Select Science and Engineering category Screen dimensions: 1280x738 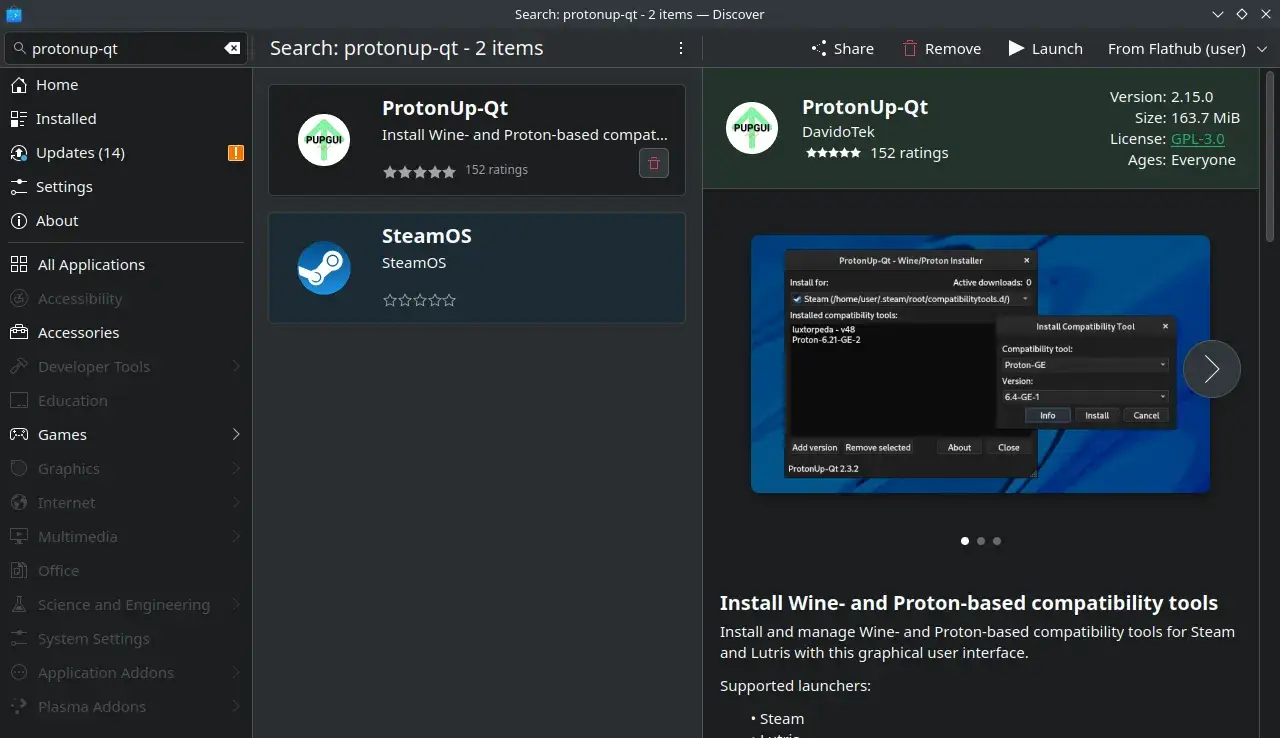pyautogui.click(x=126, y=605)
